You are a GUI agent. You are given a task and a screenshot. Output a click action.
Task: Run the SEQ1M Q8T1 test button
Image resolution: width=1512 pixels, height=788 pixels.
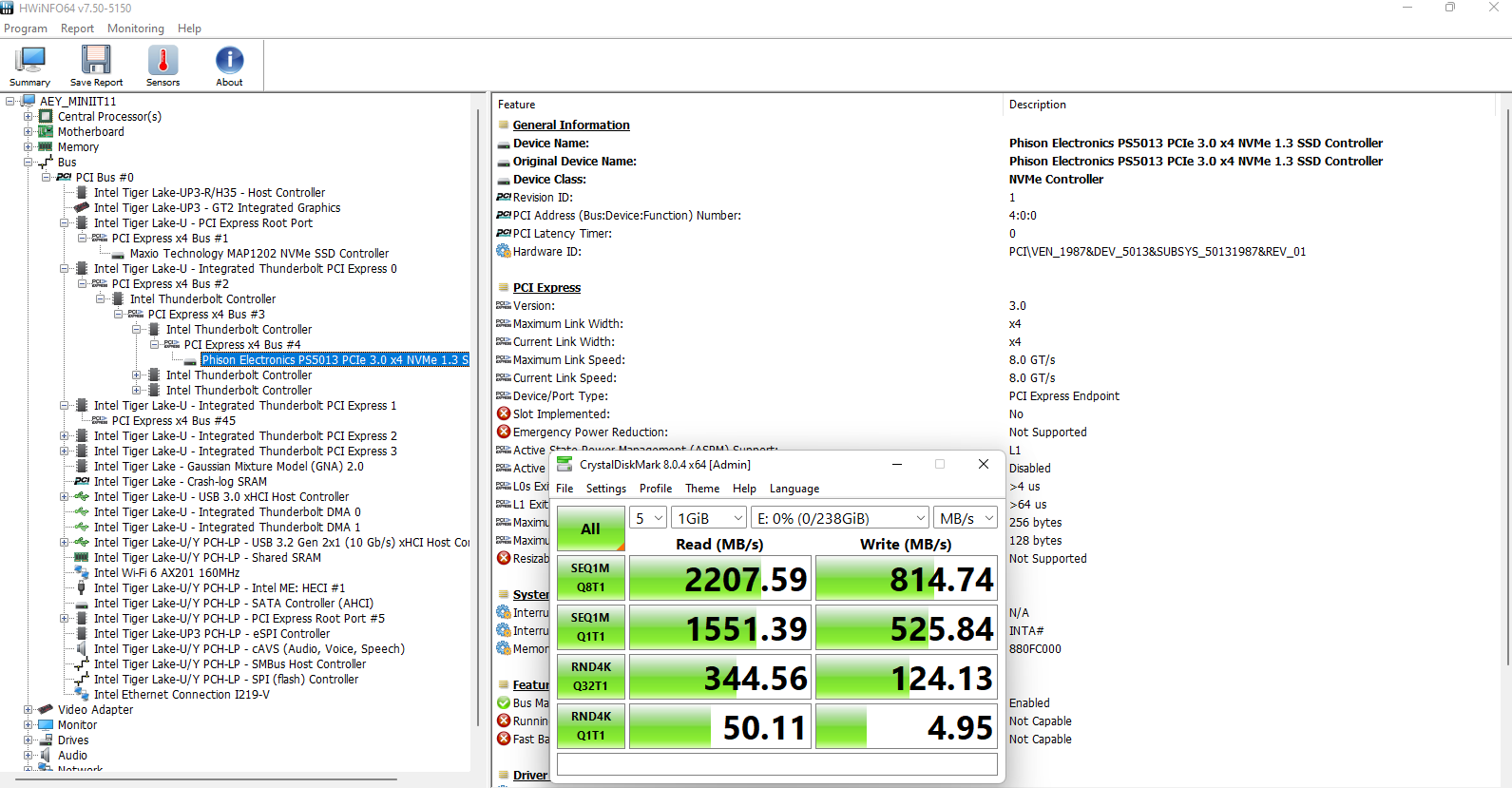tap(591, 578)
